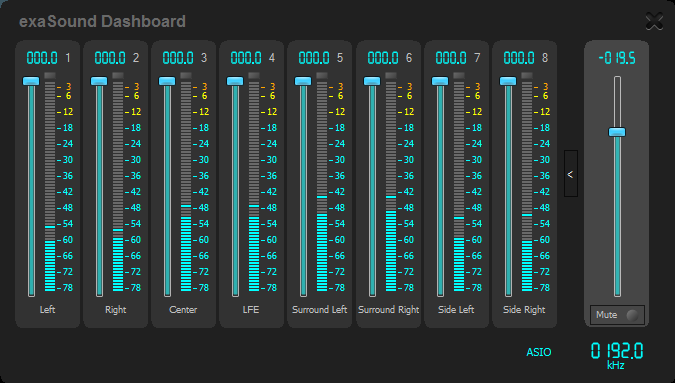Click the LFE channel level meter

(254, 182)
